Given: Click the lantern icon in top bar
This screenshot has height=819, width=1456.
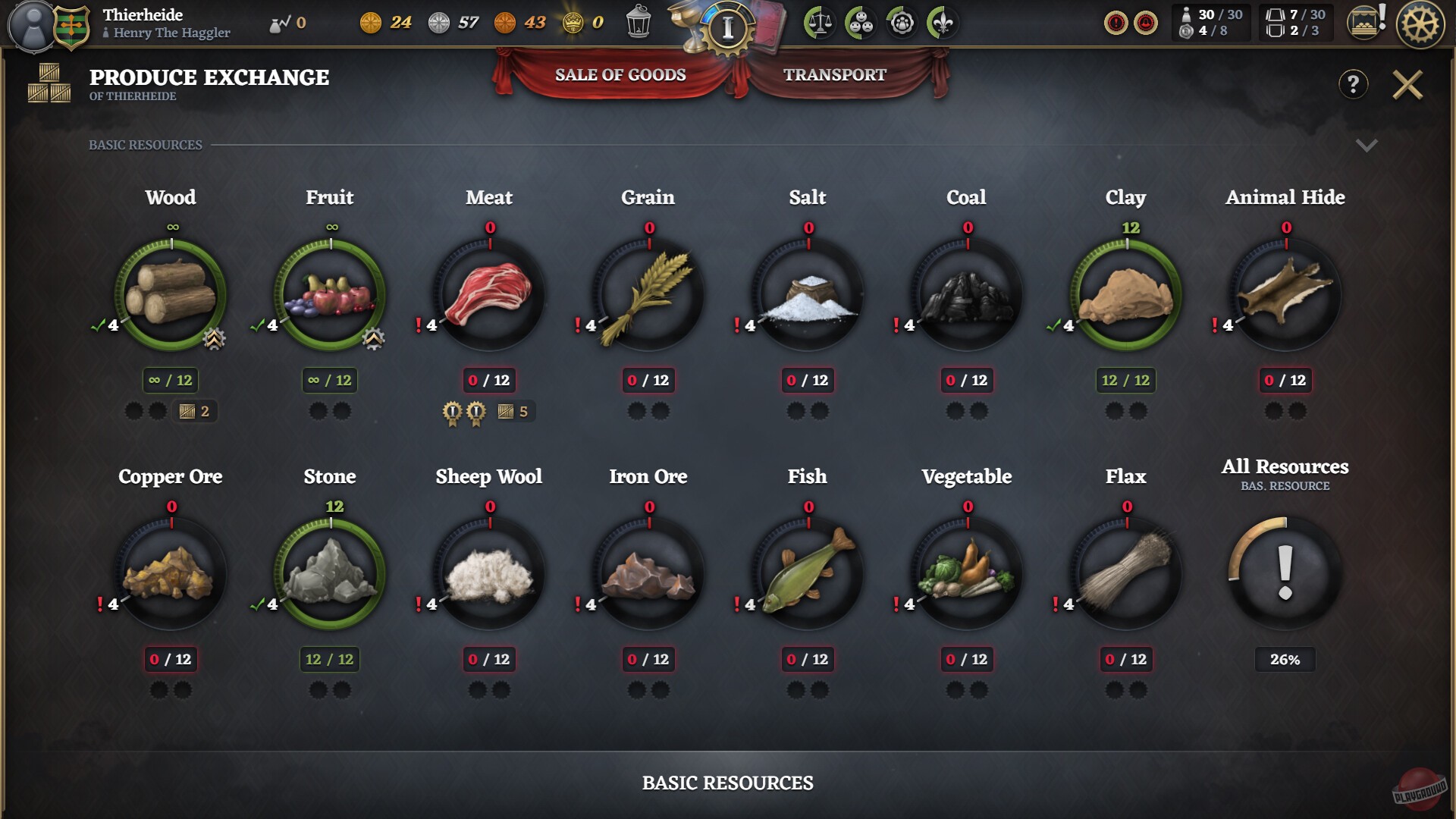Looking at the screenshot, I should pyautogui.click(x=639, y=23).
